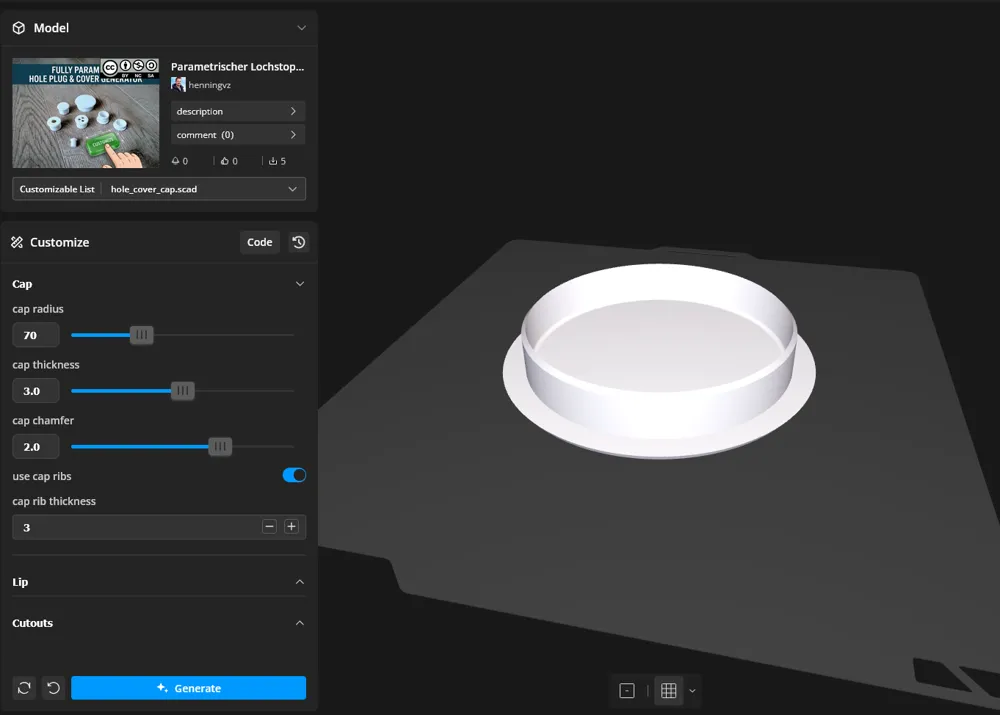Open the hole plug model thumbnail
Screen dimensions: 1000x715
85,113
